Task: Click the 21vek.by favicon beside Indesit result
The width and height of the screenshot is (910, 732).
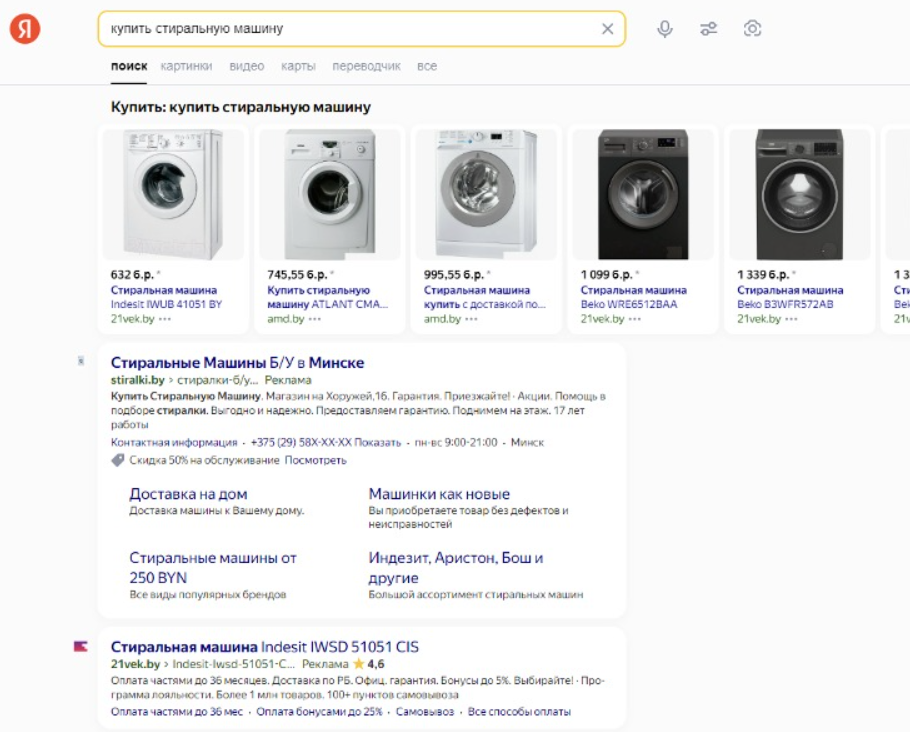Action: tap(81, 647)
